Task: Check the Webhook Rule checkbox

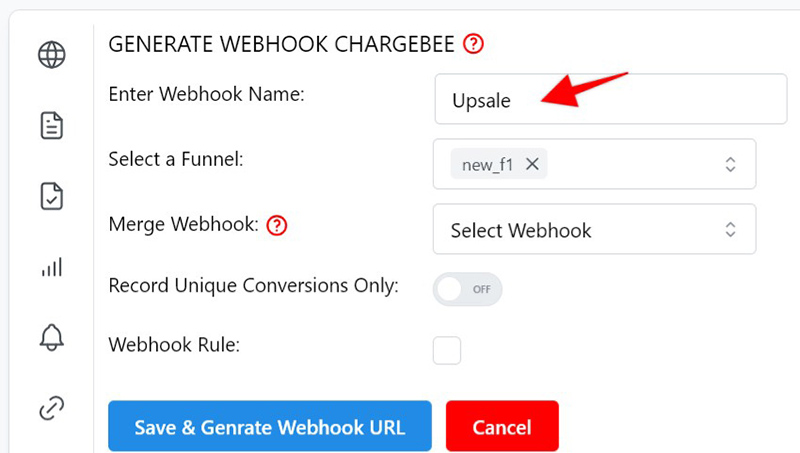Action: pyautogui.click(x=447, y=350)
